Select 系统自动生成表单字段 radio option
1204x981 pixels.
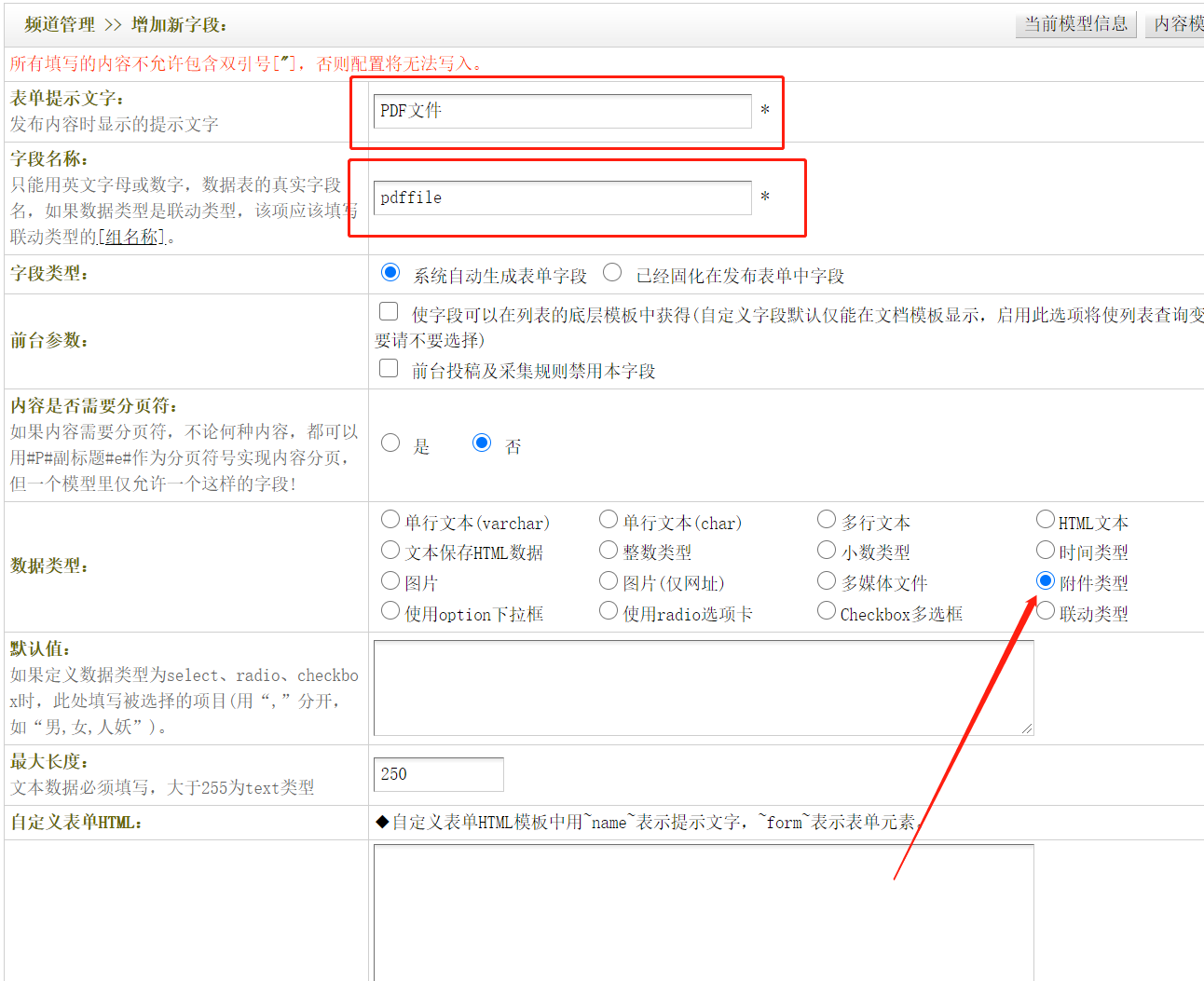390,272
